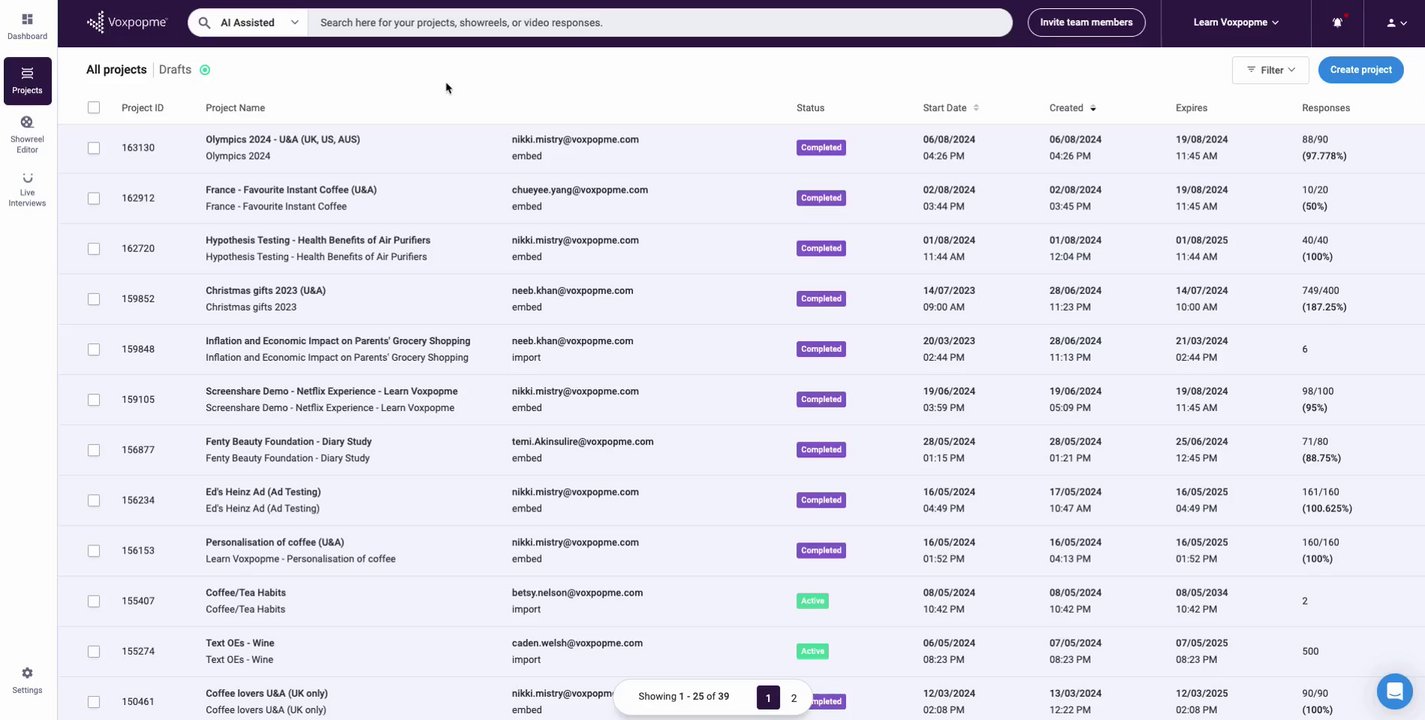Tick the checkbox for project 162720
Viewport: 1425px width, 720px height.
pyautogui.click(x=94, y=248)
